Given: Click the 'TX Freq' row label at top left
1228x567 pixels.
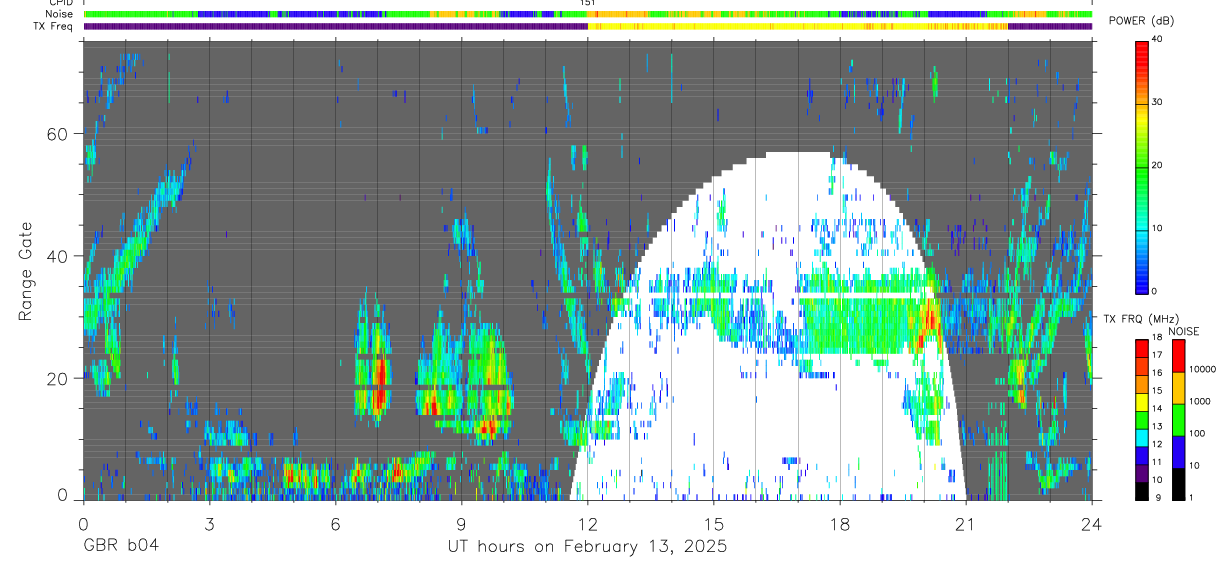Looking at the screenshot, I should tap(54, 26).
